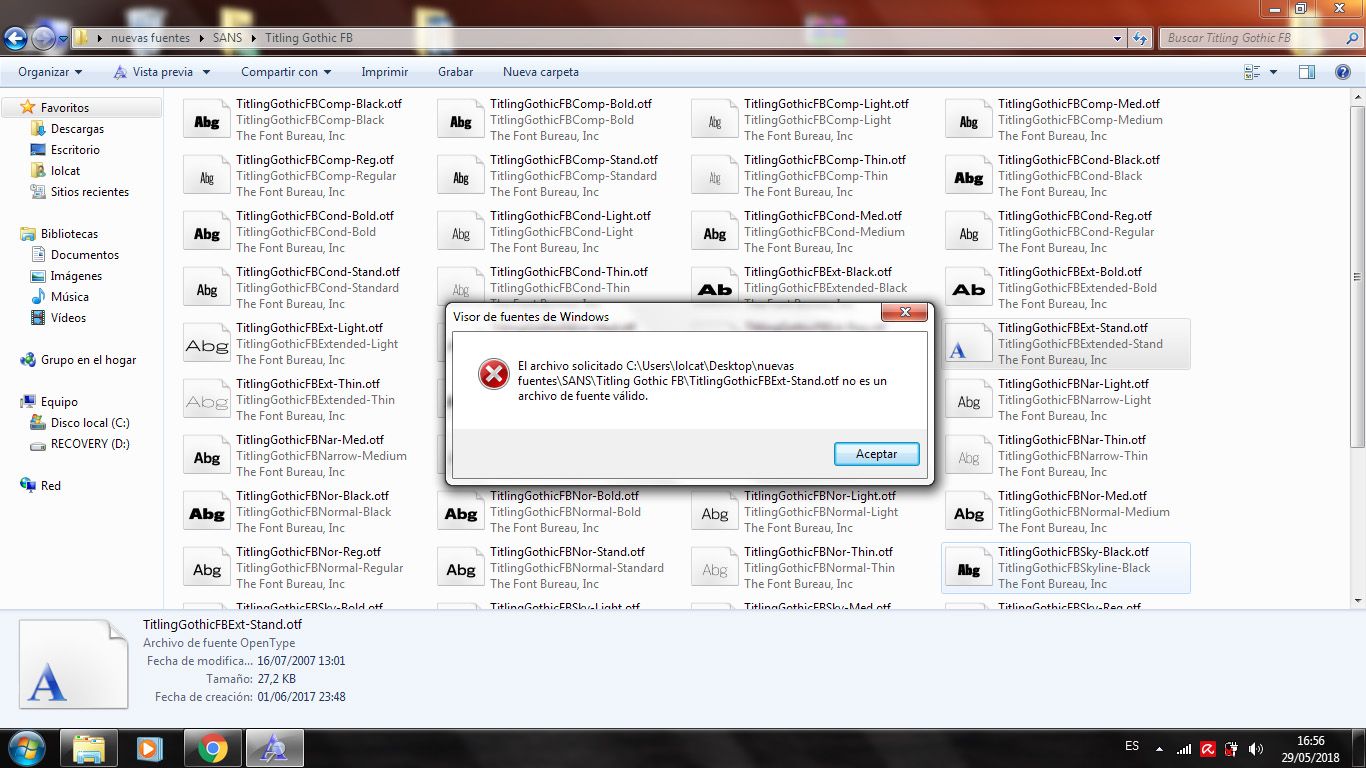
Task: Select Red in the navigation pane
Action: [x=51, y=486]
